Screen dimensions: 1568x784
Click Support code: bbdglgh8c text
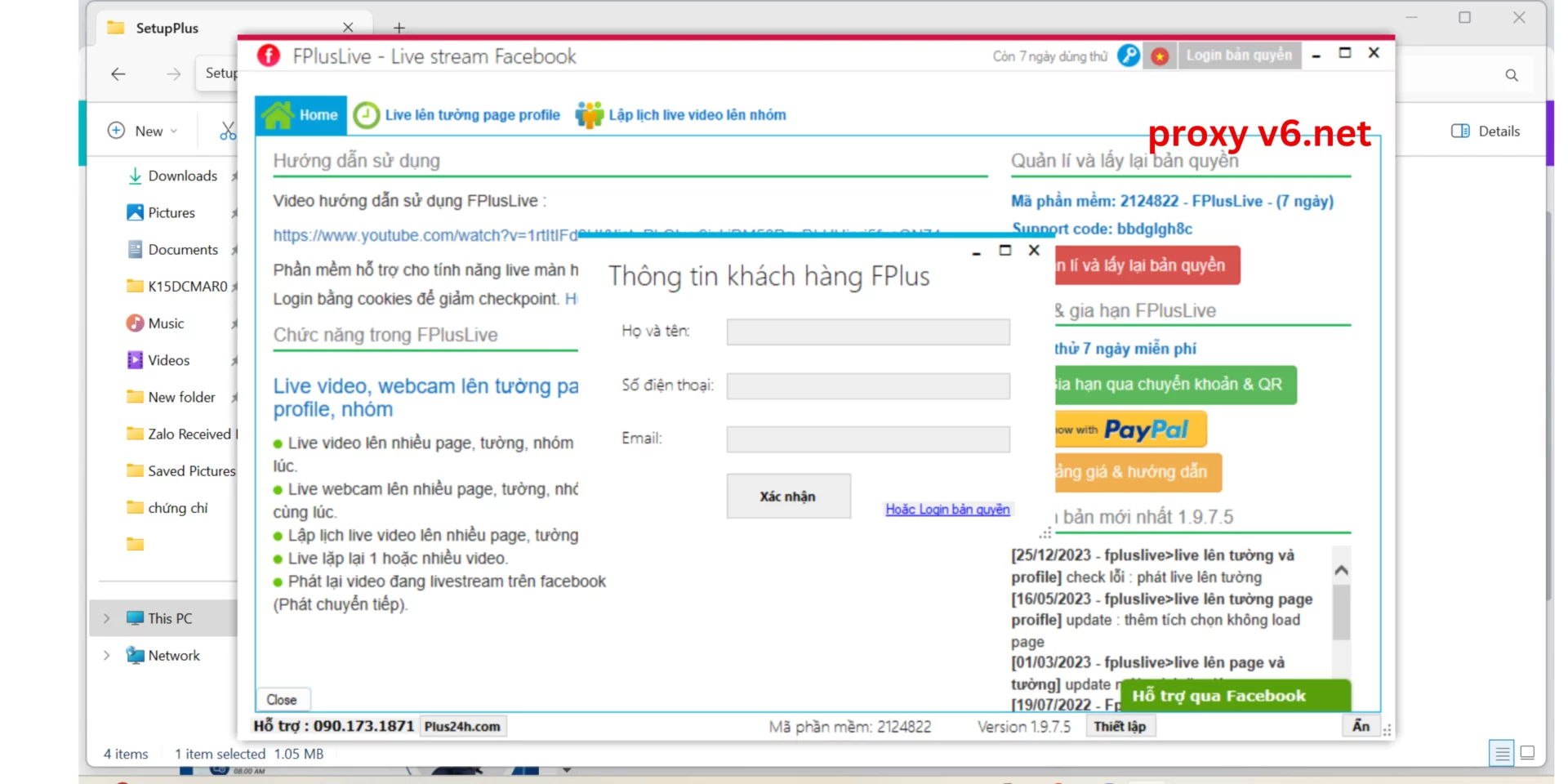1102,229
